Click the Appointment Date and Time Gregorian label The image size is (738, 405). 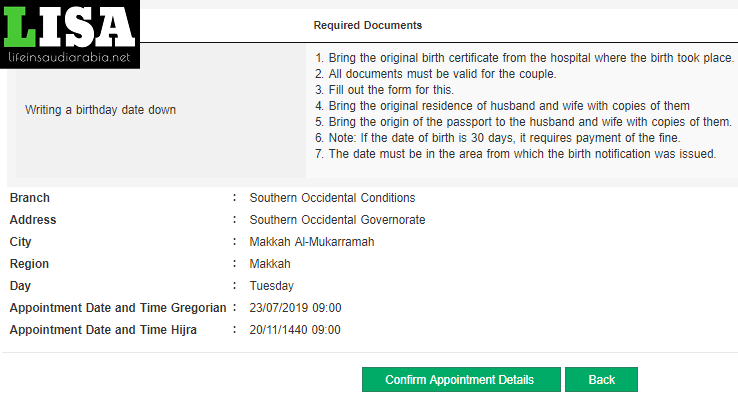coord(118,308)
